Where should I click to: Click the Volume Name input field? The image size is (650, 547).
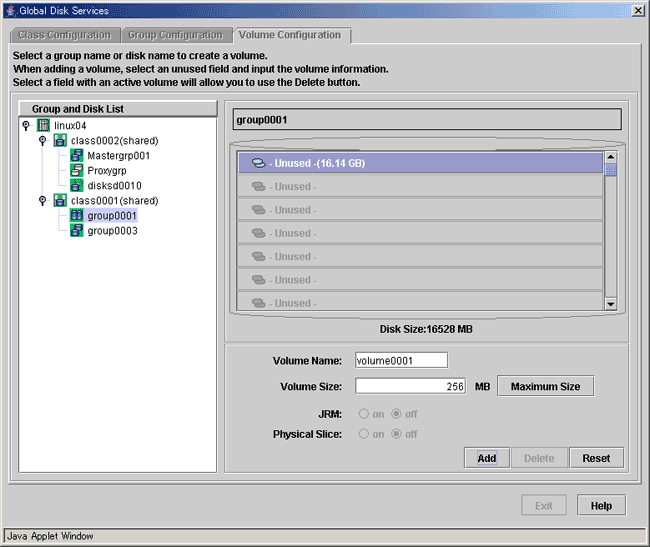(x=401, y=361)
